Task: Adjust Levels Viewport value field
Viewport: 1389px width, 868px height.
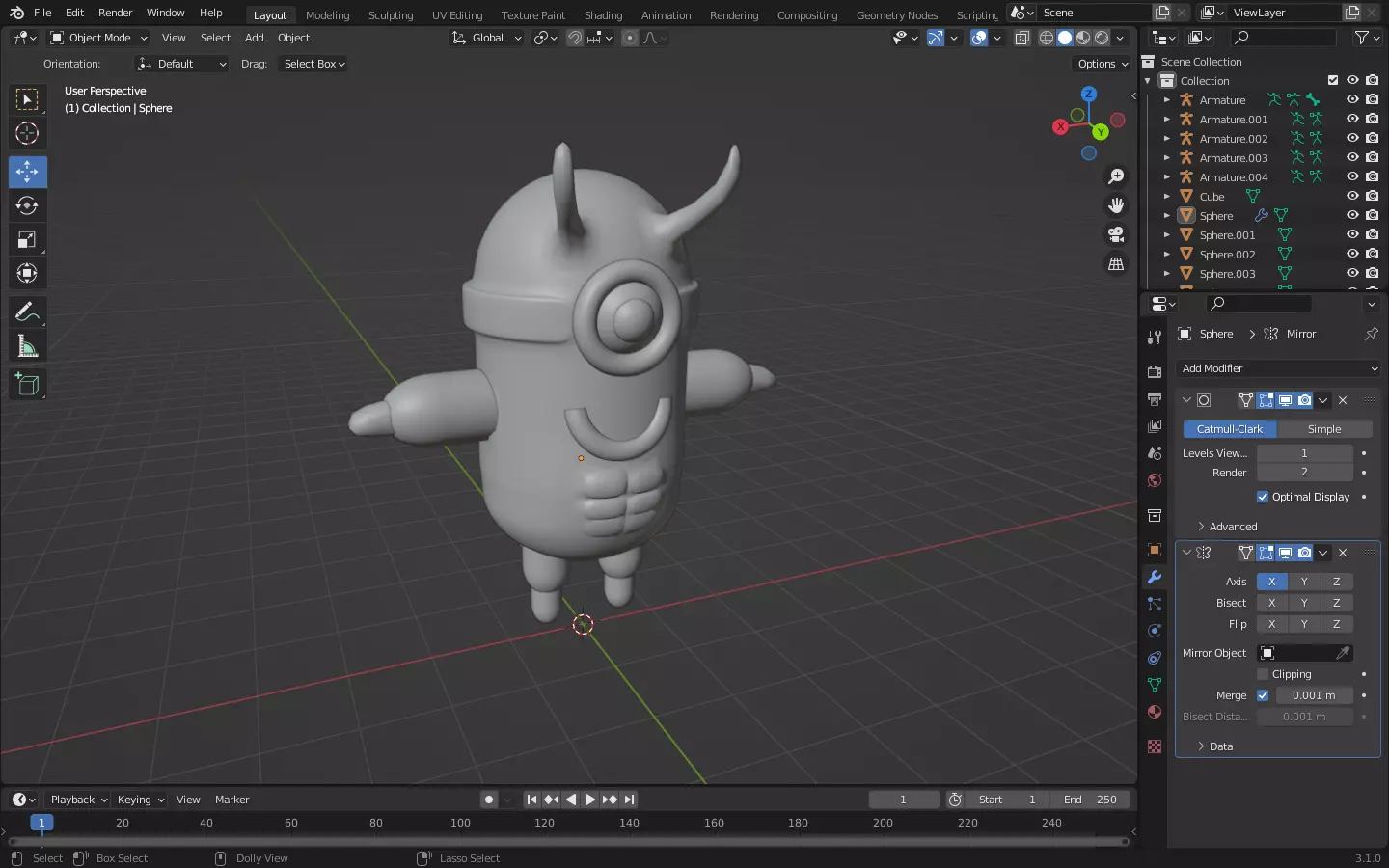Action: point(1305,453)
